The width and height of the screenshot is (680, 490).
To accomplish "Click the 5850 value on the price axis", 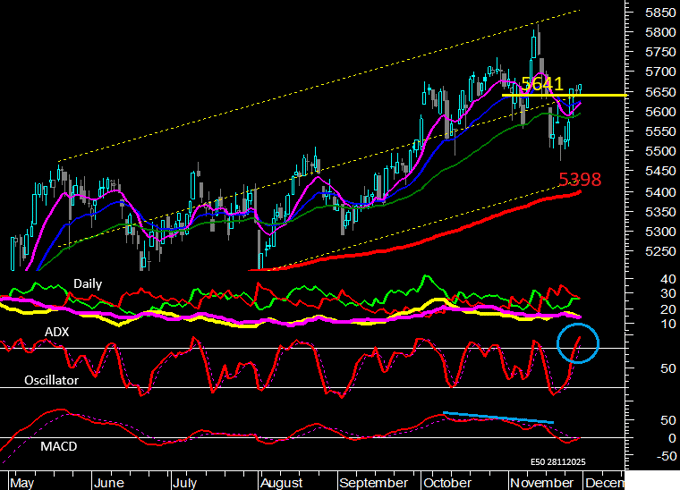I will [657, 13].
